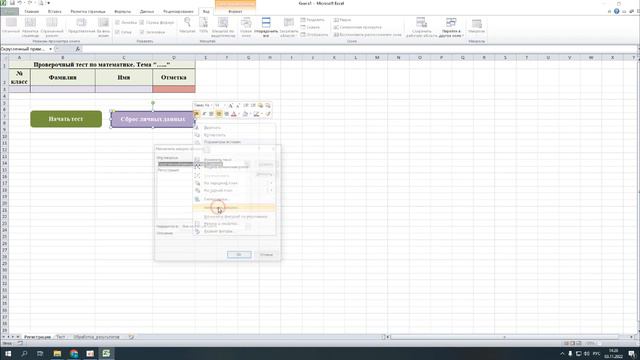
Task: Open the Formulas (Формулы) ribbon tab
Action: pyautogui.click(x=122, y=11)
